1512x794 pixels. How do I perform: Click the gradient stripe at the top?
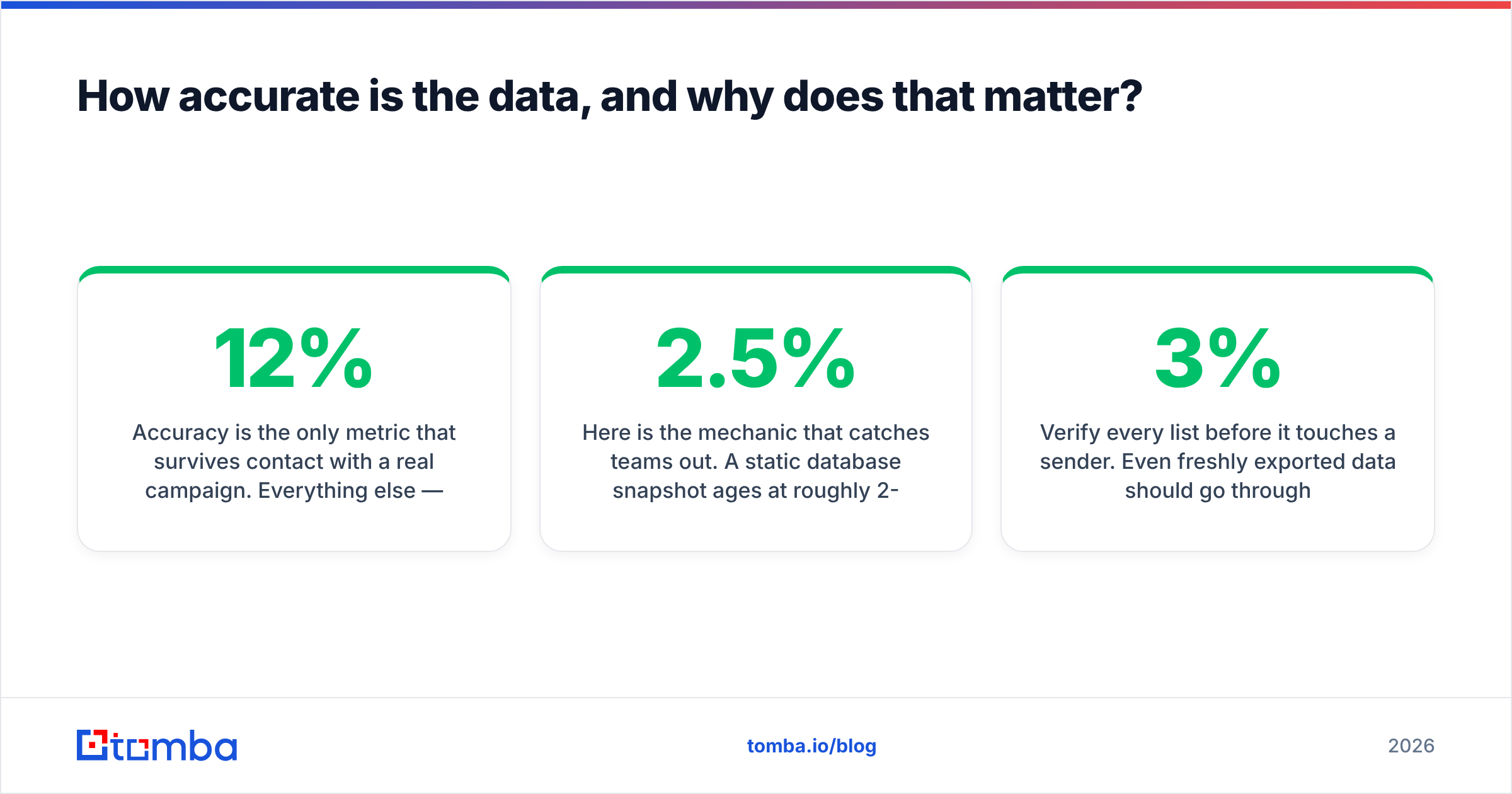[756, 4]
